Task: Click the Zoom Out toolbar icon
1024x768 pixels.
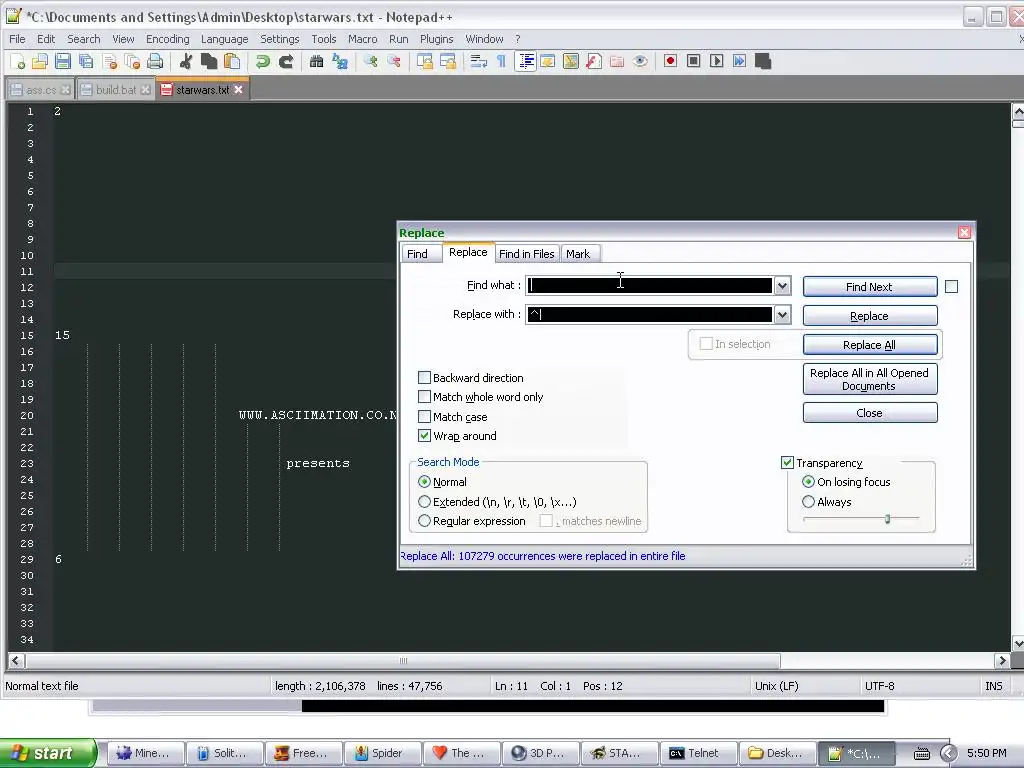Action: coord(394,61)
